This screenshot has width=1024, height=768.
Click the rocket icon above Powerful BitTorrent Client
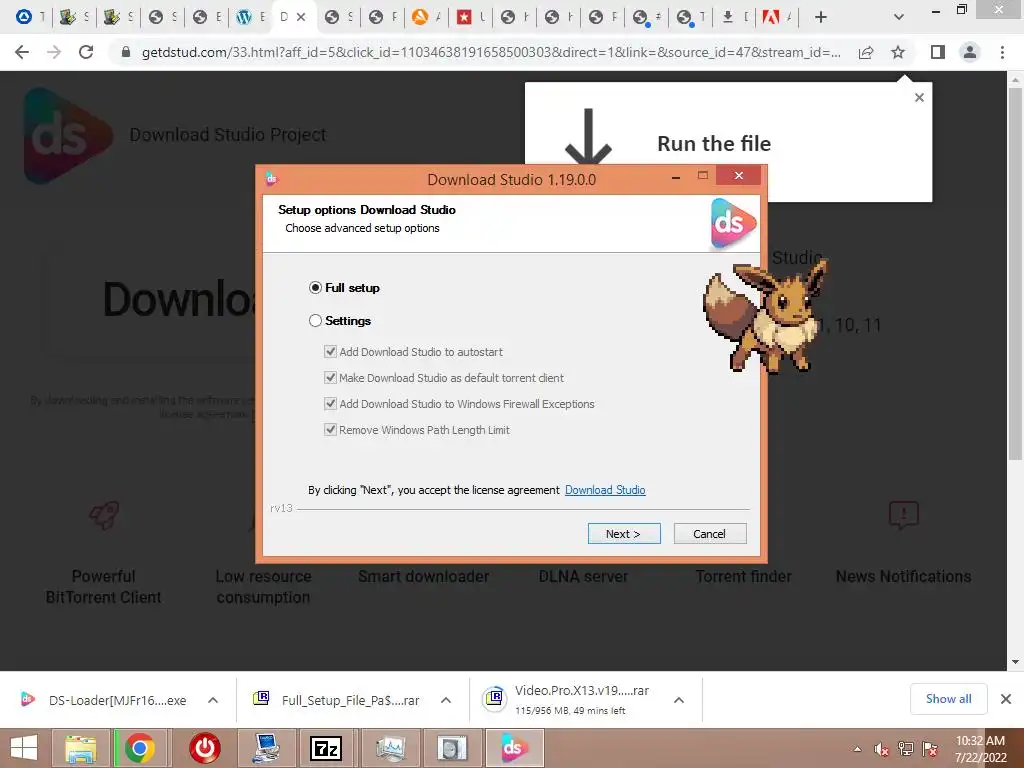coord(104,516)
